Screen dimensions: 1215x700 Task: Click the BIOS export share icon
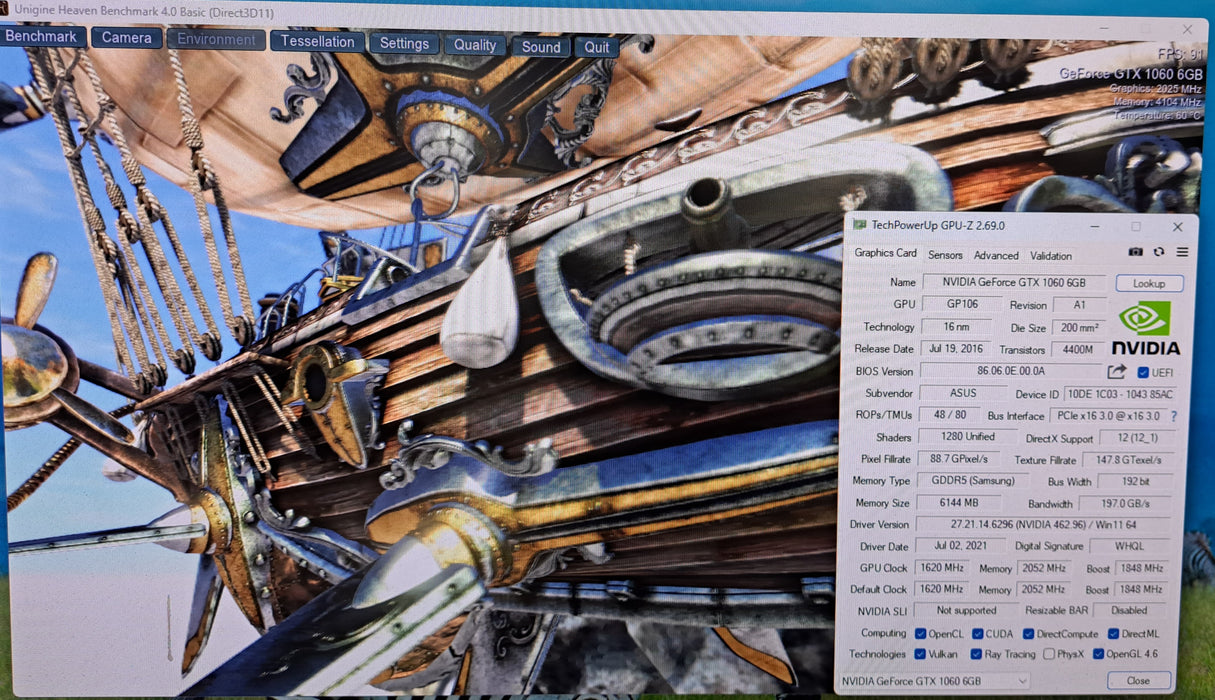click(x=1117, y=372)
